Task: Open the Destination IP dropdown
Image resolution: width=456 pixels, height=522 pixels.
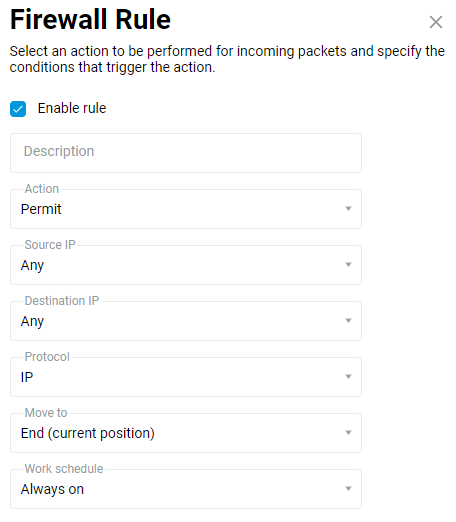Action: tap(186, 321)
